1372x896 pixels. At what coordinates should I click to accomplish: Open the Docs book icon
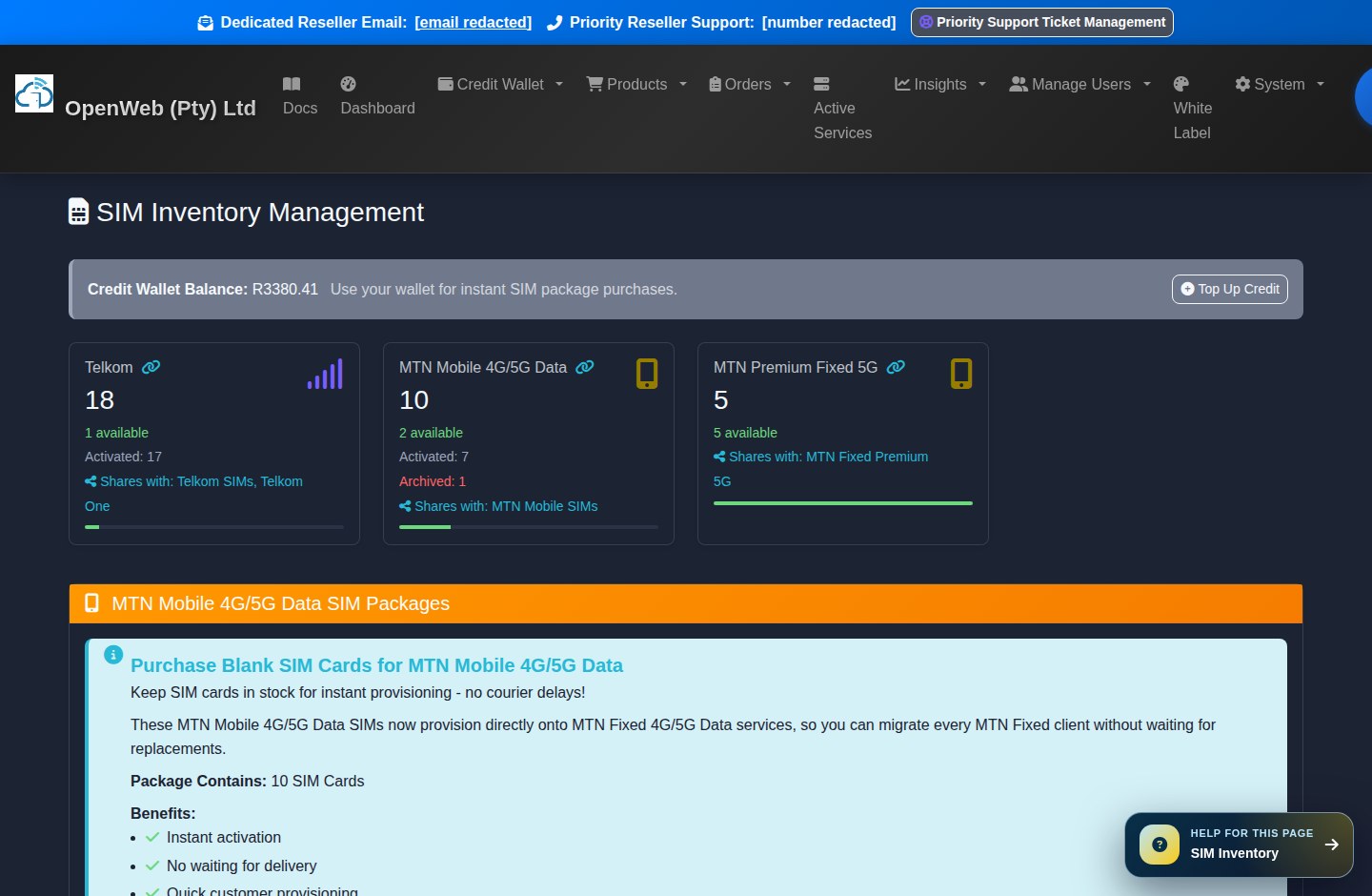(x=292, y=84)
